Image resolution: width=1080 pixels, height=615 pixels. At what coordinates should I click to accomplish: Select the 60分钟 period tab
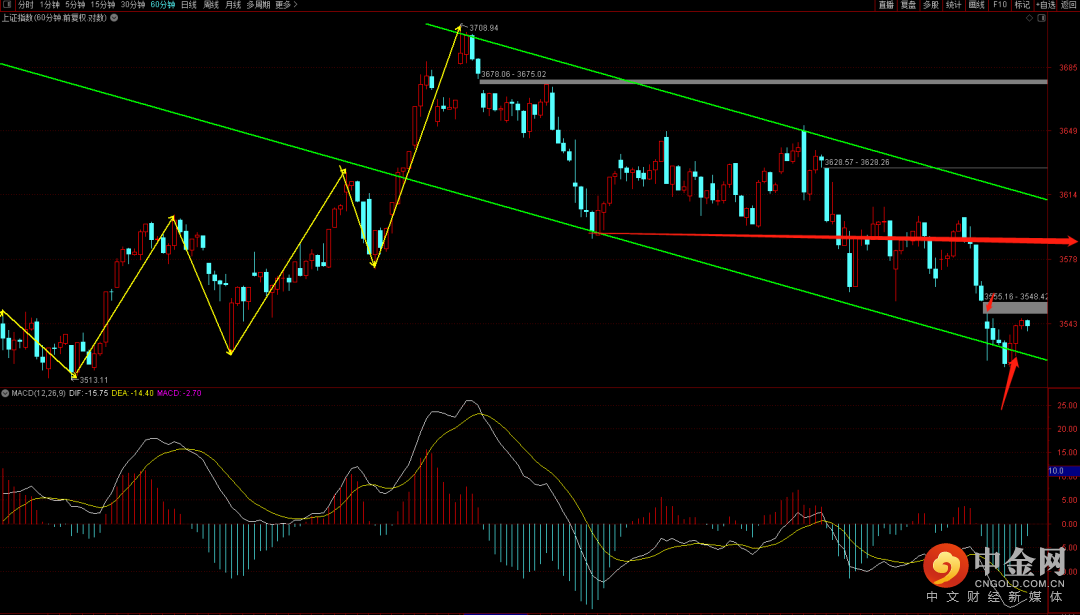click(163, 5)
